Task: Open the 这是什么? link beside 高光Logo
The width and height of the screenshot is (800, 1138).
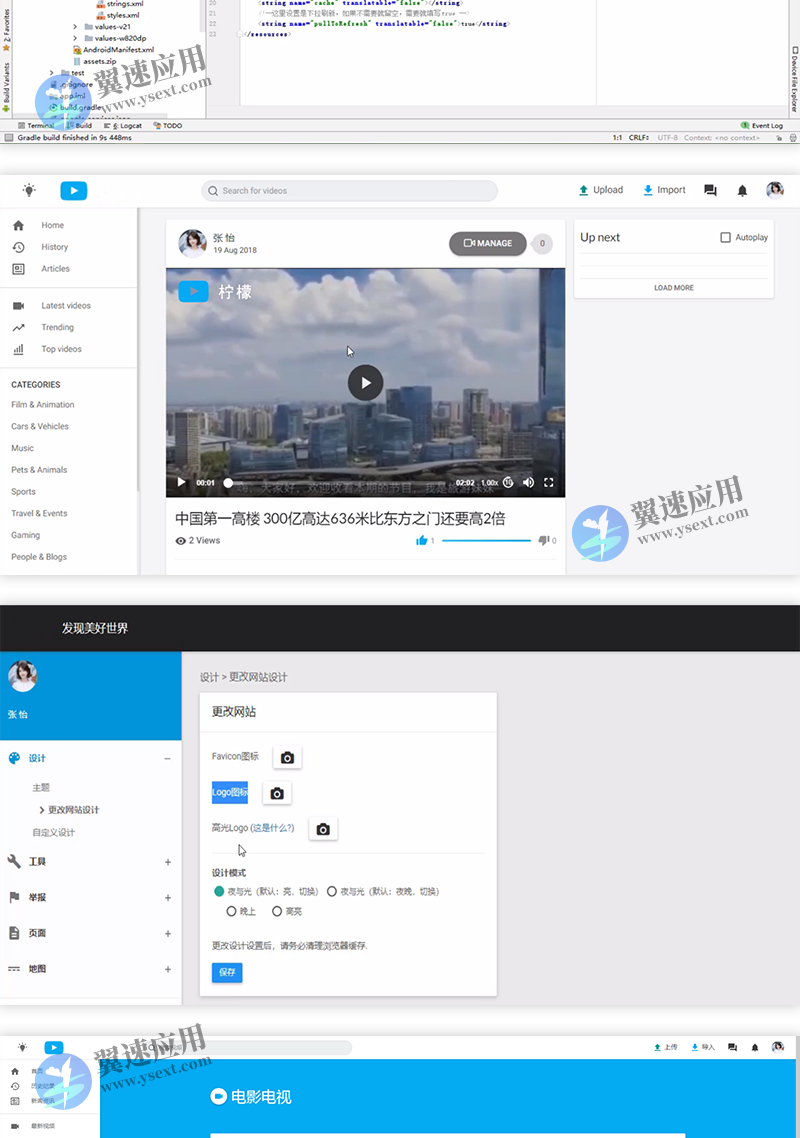Action: 272,828
